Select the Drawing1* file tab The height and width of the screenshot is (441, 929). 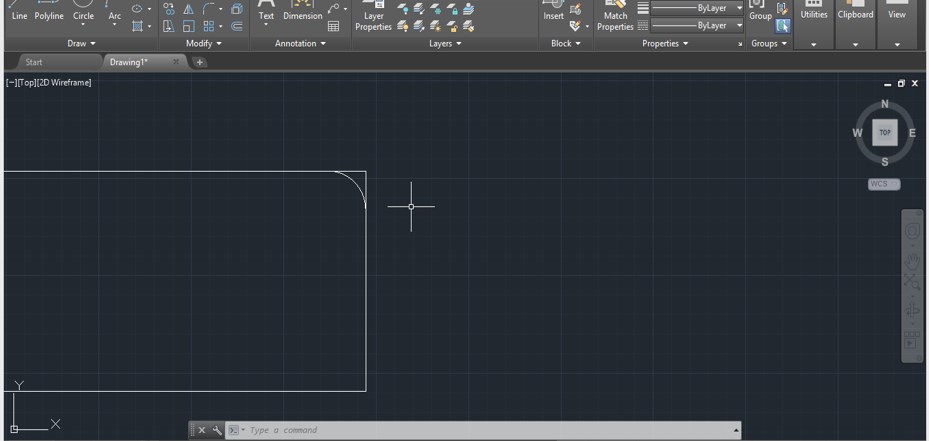pyautogui.click(x=129, y=62)
